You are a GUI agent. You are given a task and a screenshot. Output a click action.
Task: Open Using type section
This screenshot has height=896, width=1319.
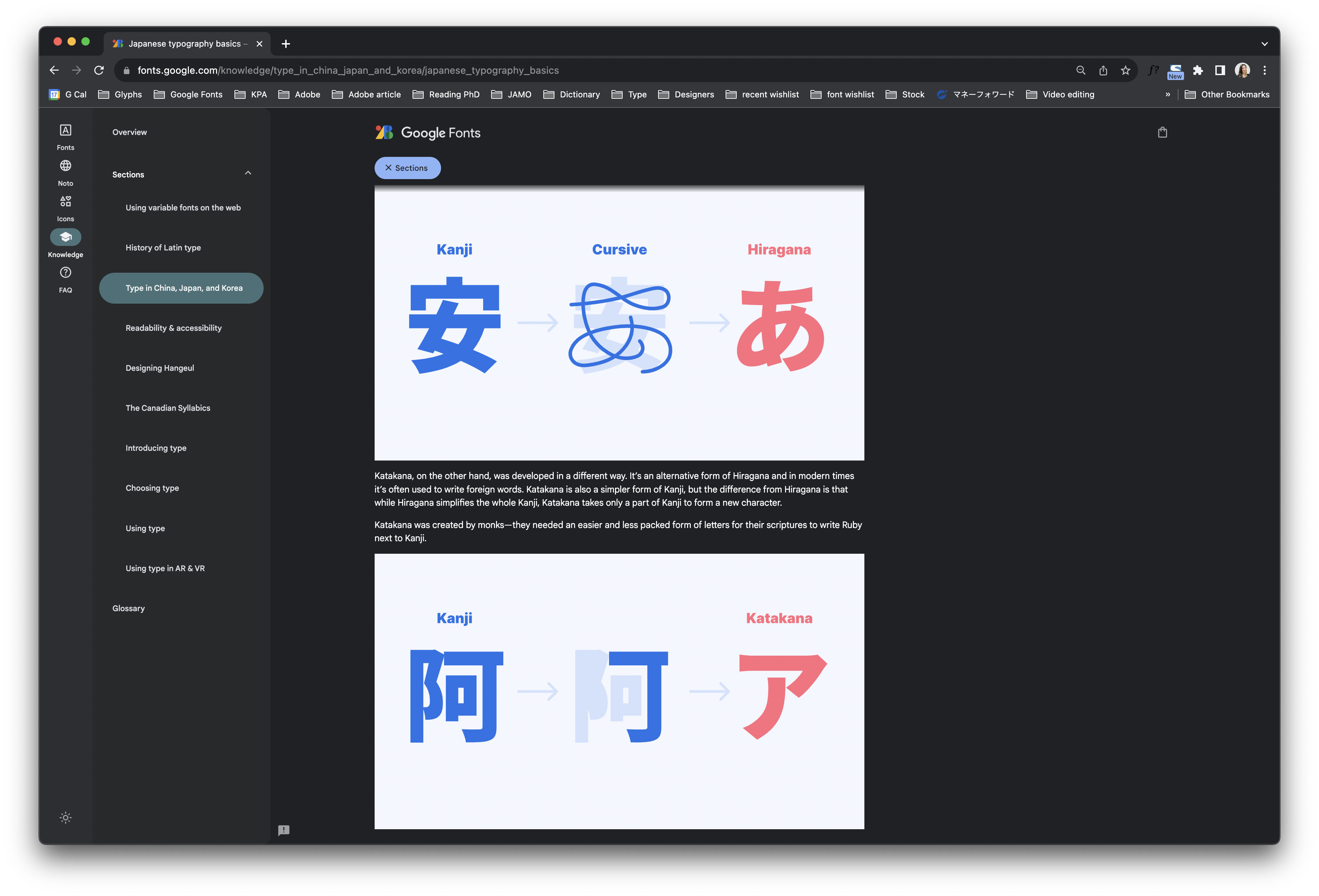pos(145,528)
